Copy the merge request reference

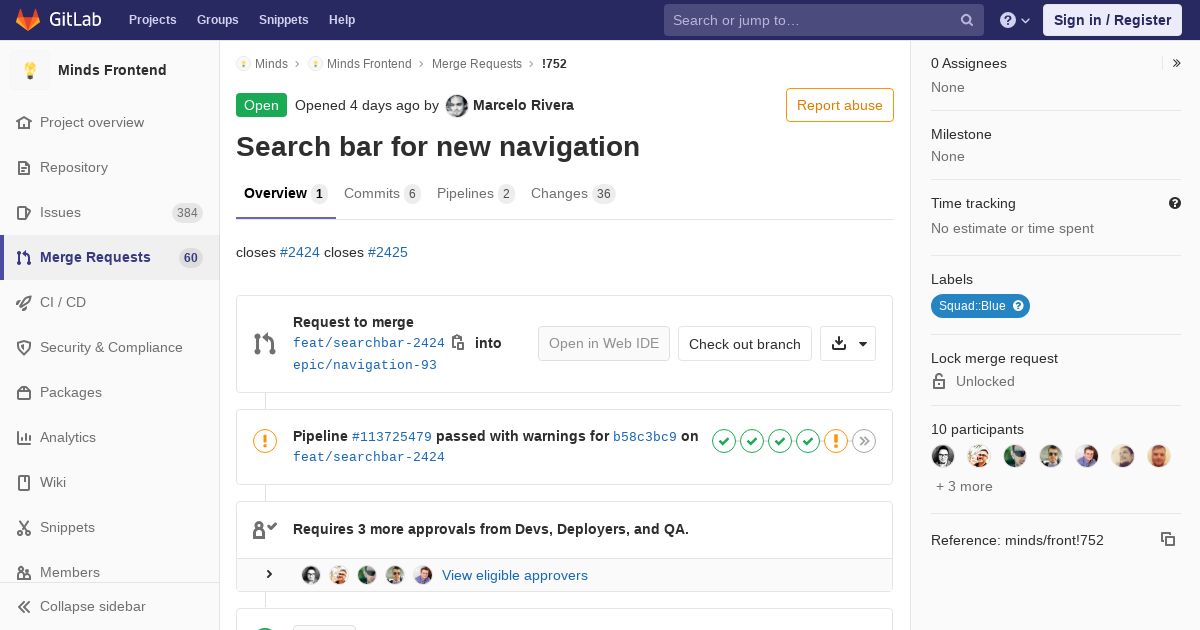point(1168,539)
